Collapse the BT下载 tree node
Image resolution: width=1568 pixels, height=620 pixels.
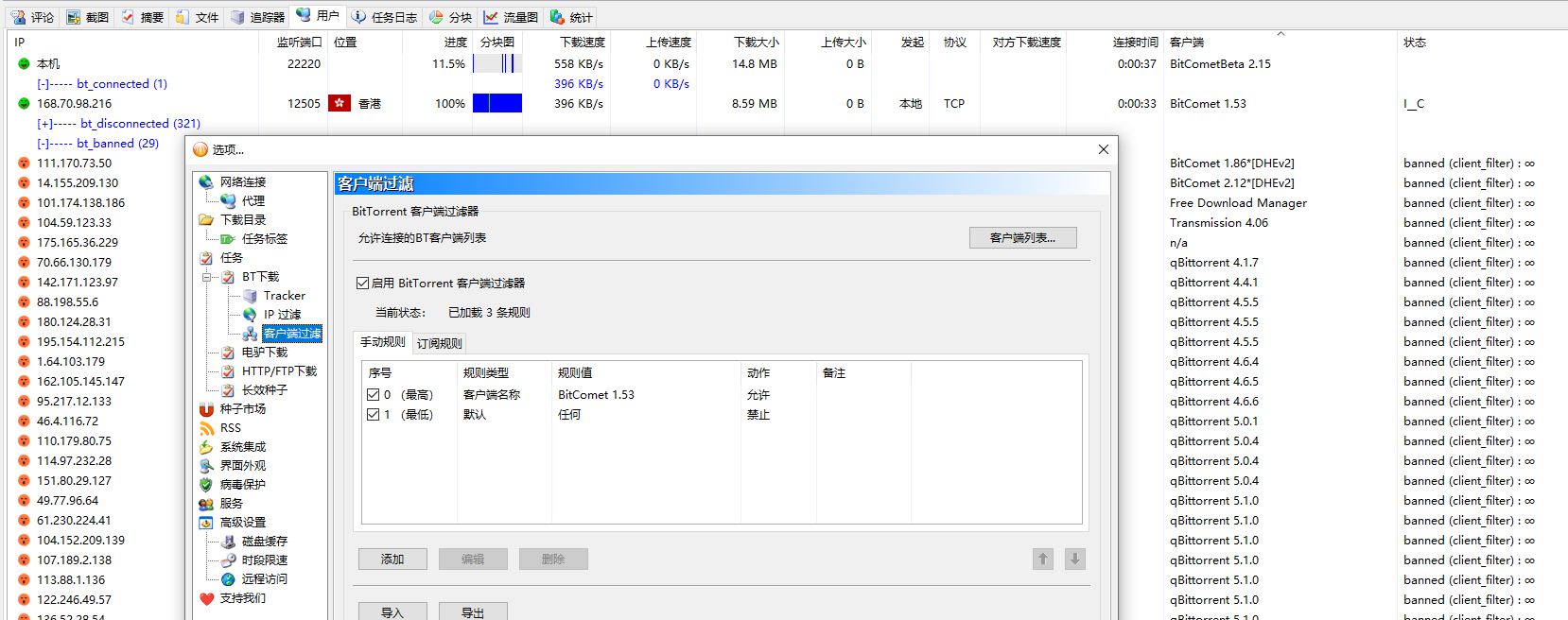pyautogui.click(x=206, y=277)
